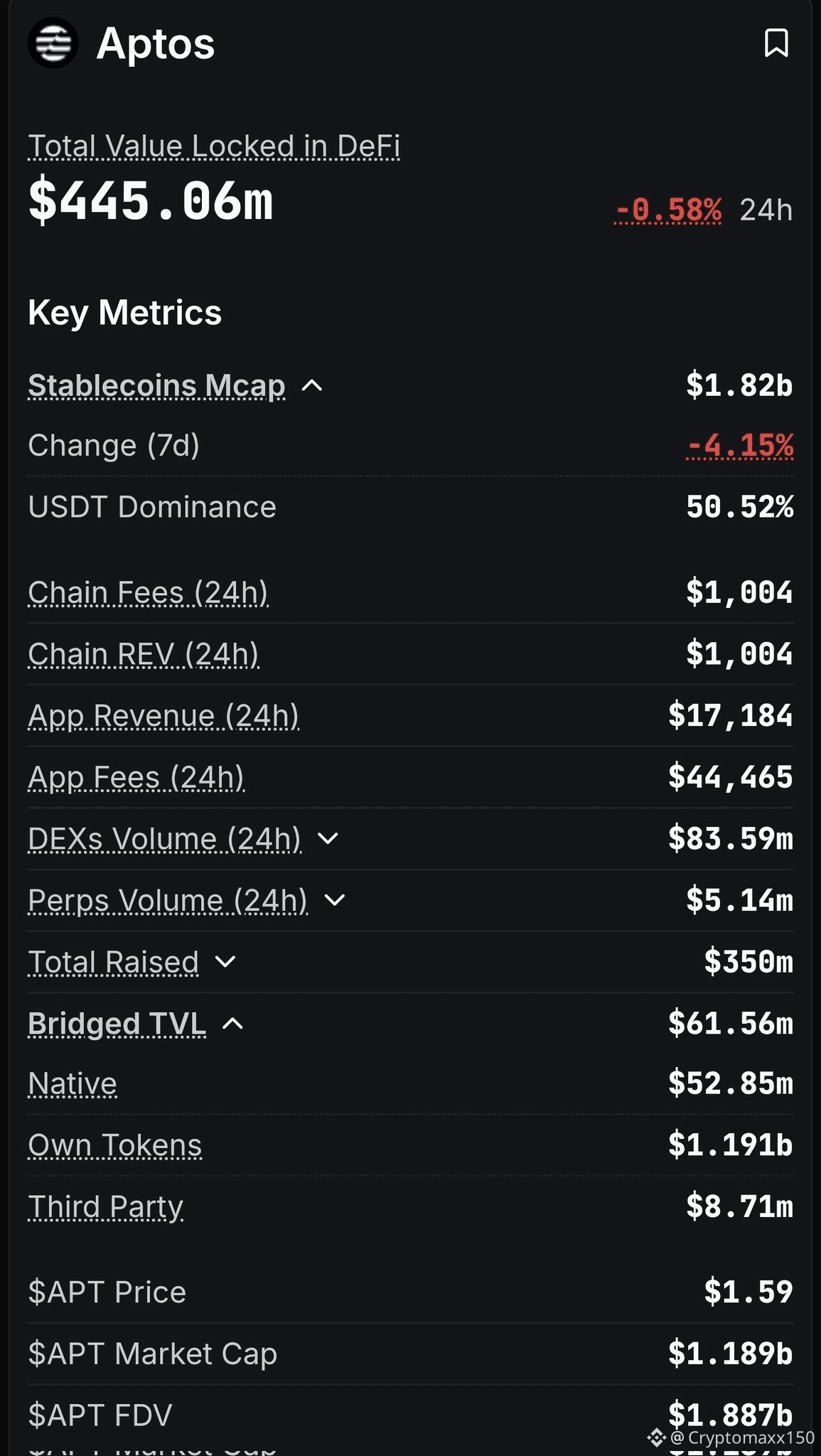
Task: Click the Third Party label
Action: tap(105, 1207)
